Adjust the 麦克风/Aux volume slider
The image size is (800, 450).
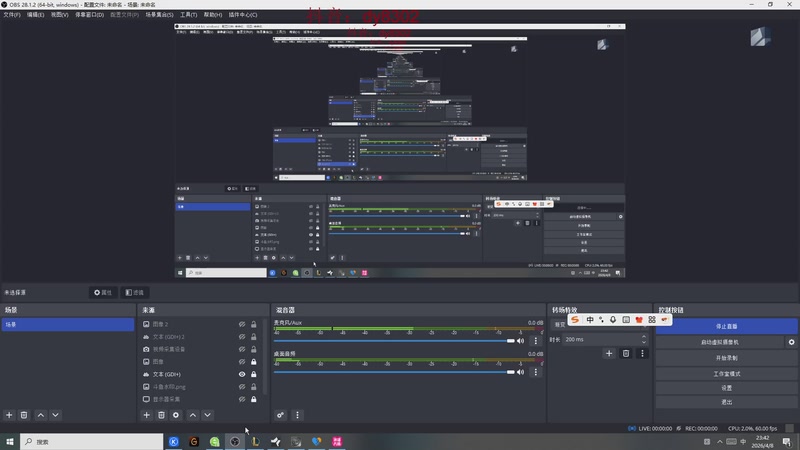[394, 341]
